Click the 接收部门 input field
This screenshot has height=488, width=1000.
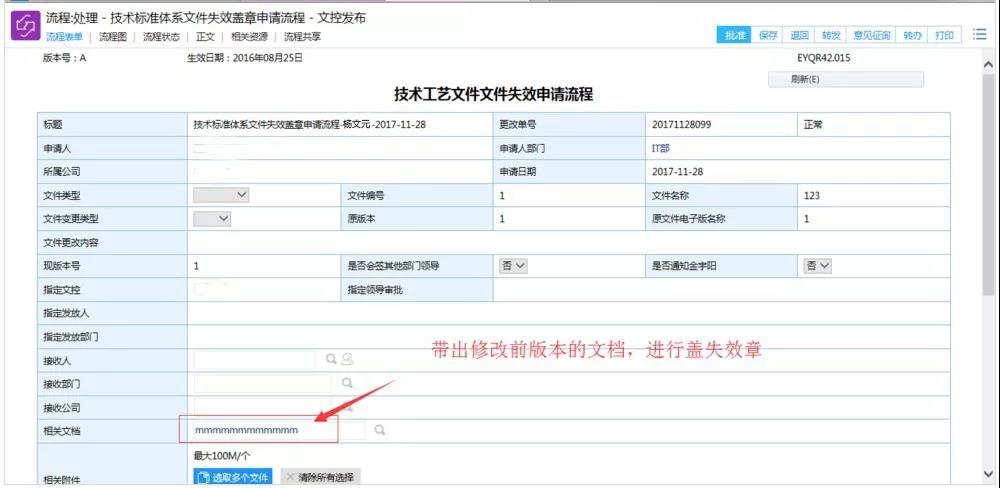point(263,383)
